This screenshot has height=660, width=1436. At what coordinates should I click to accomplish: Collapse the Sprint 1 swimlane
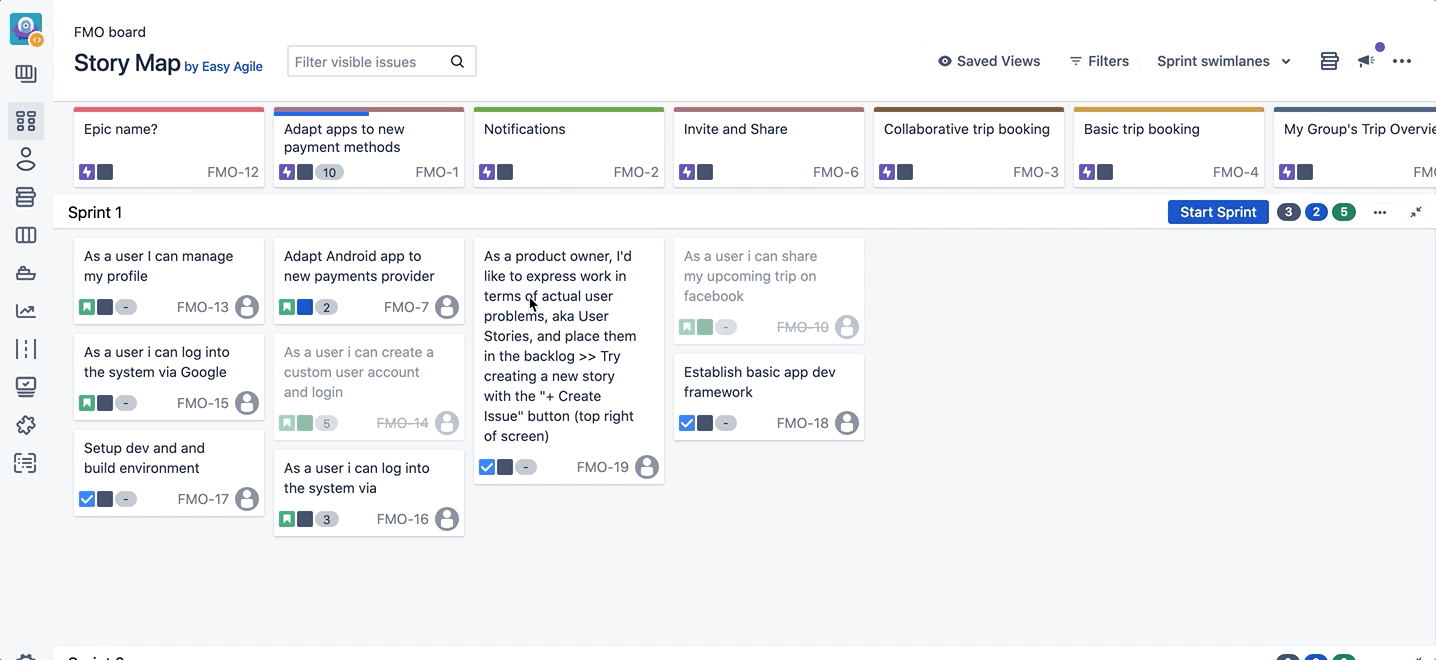tap(1416, 212)
